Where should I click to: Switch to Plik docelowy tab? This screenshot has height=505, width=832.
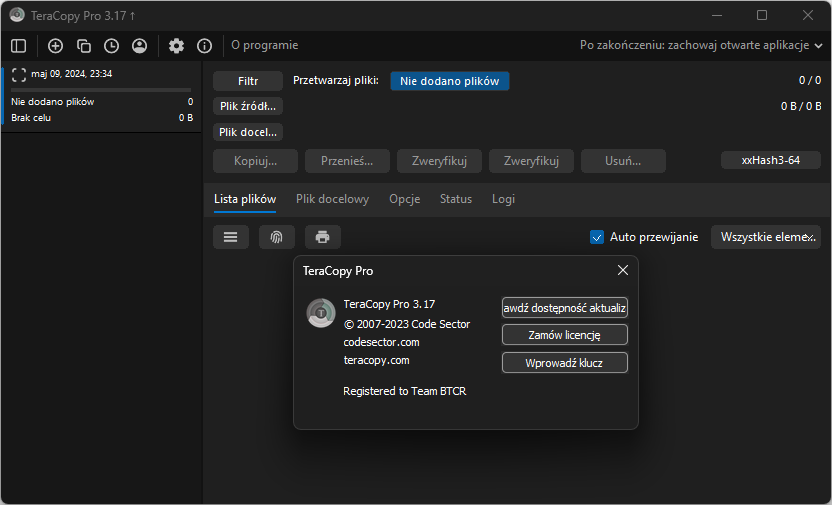[x=332, y=199]
